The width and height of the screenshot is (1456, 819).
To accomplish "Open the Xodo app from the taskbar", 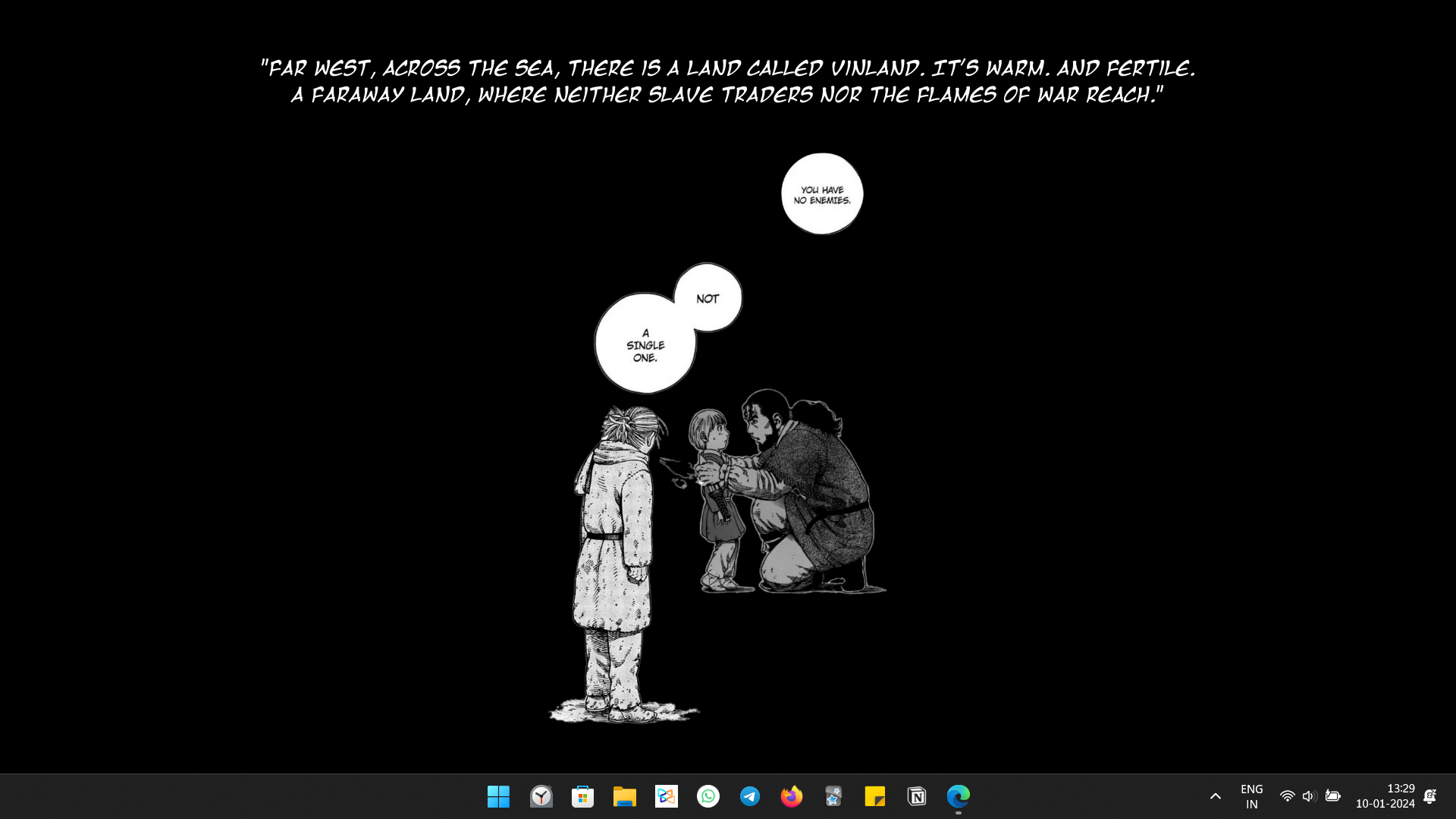I will click(666, 797).
